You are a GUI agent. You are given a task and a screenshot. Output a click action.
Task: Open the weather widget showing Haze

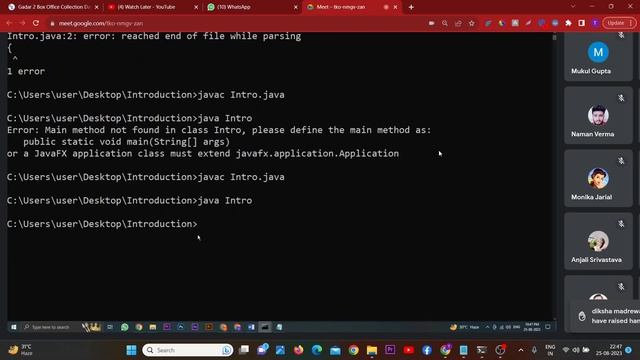pos(20,350)
